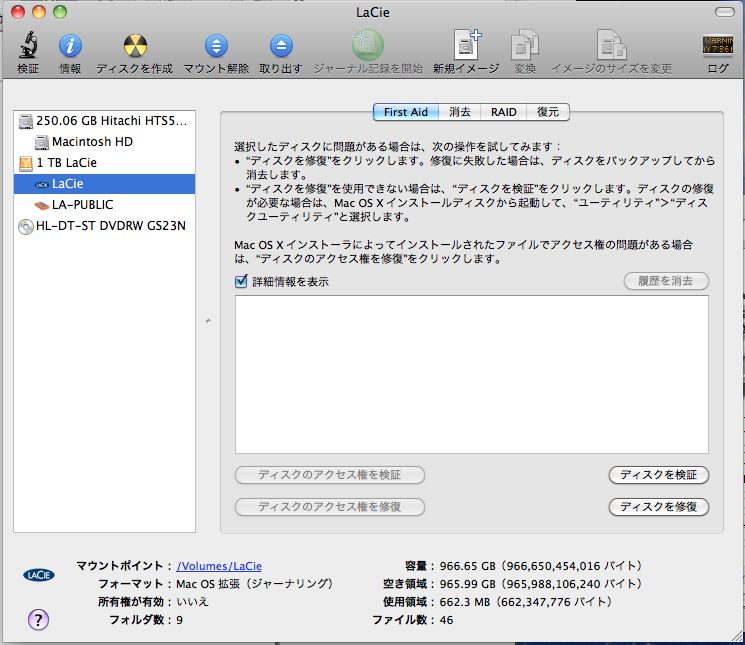This screenshot has height=645, width=745.
Task: Click the イメージのサイズを変更 toolbar icon
Action: 611,45
